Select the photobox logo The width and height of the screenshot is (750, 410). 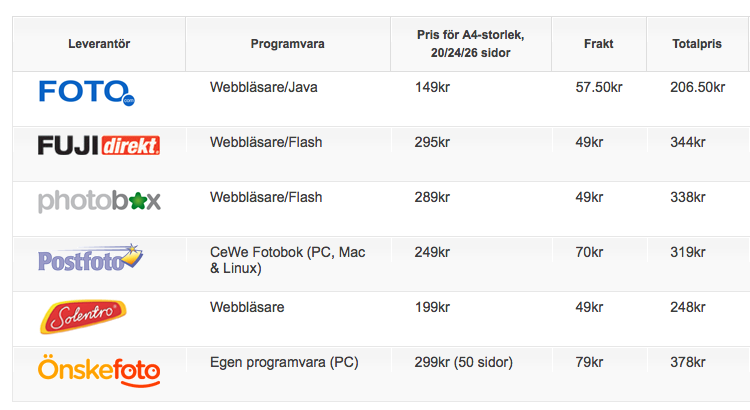pos(99,201)
